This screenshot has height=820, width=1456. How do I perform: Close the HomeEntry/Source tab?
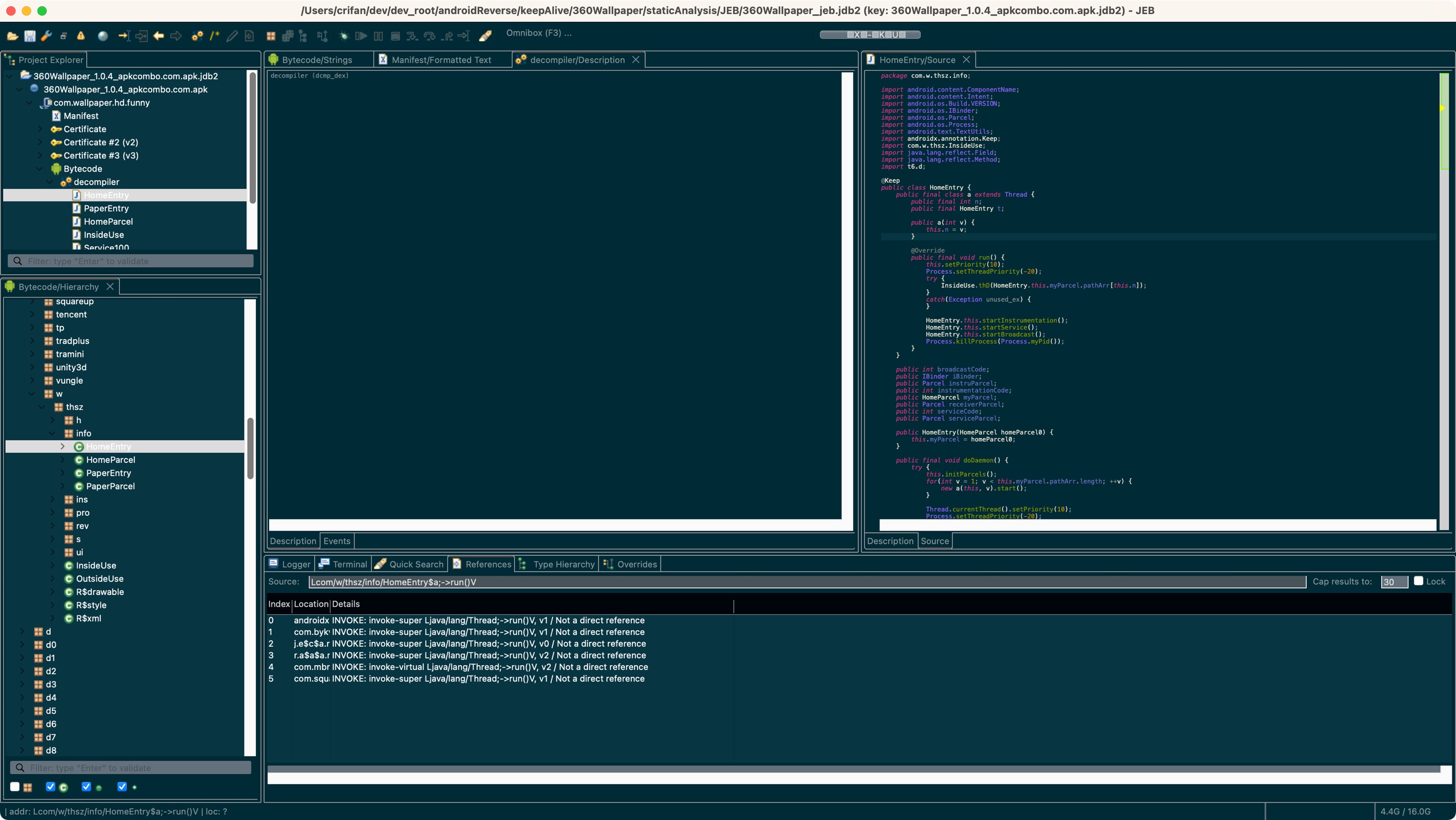966,59
